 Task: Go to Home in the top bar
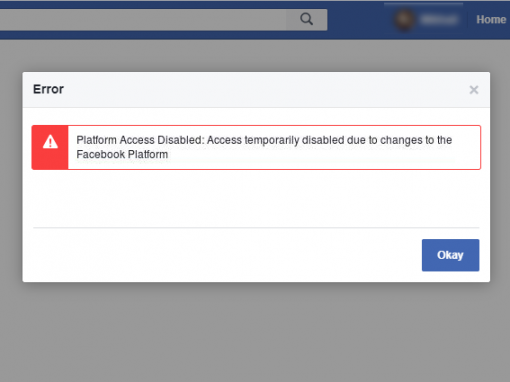pos(491,20)
